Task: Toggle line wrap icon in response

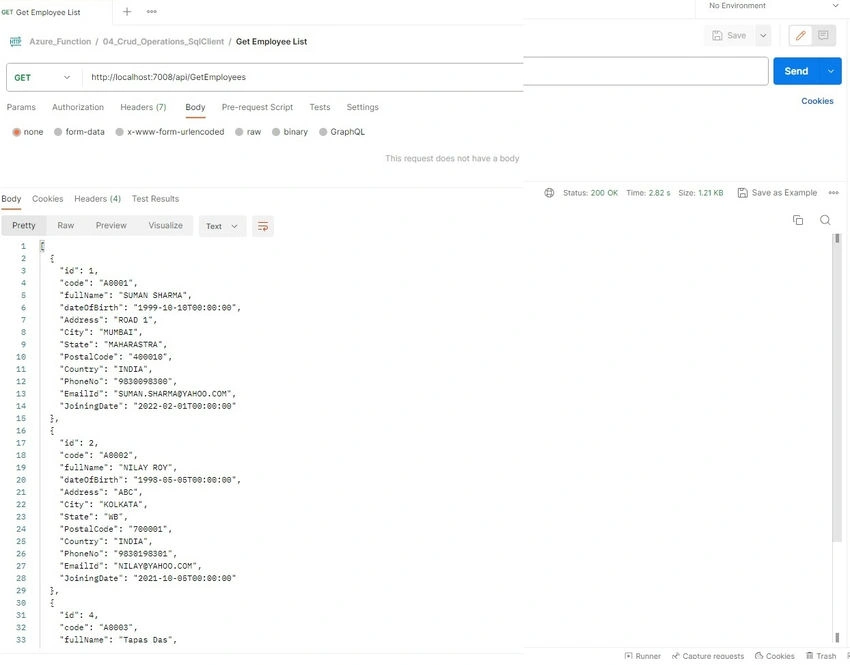Action: coord(263,226)
